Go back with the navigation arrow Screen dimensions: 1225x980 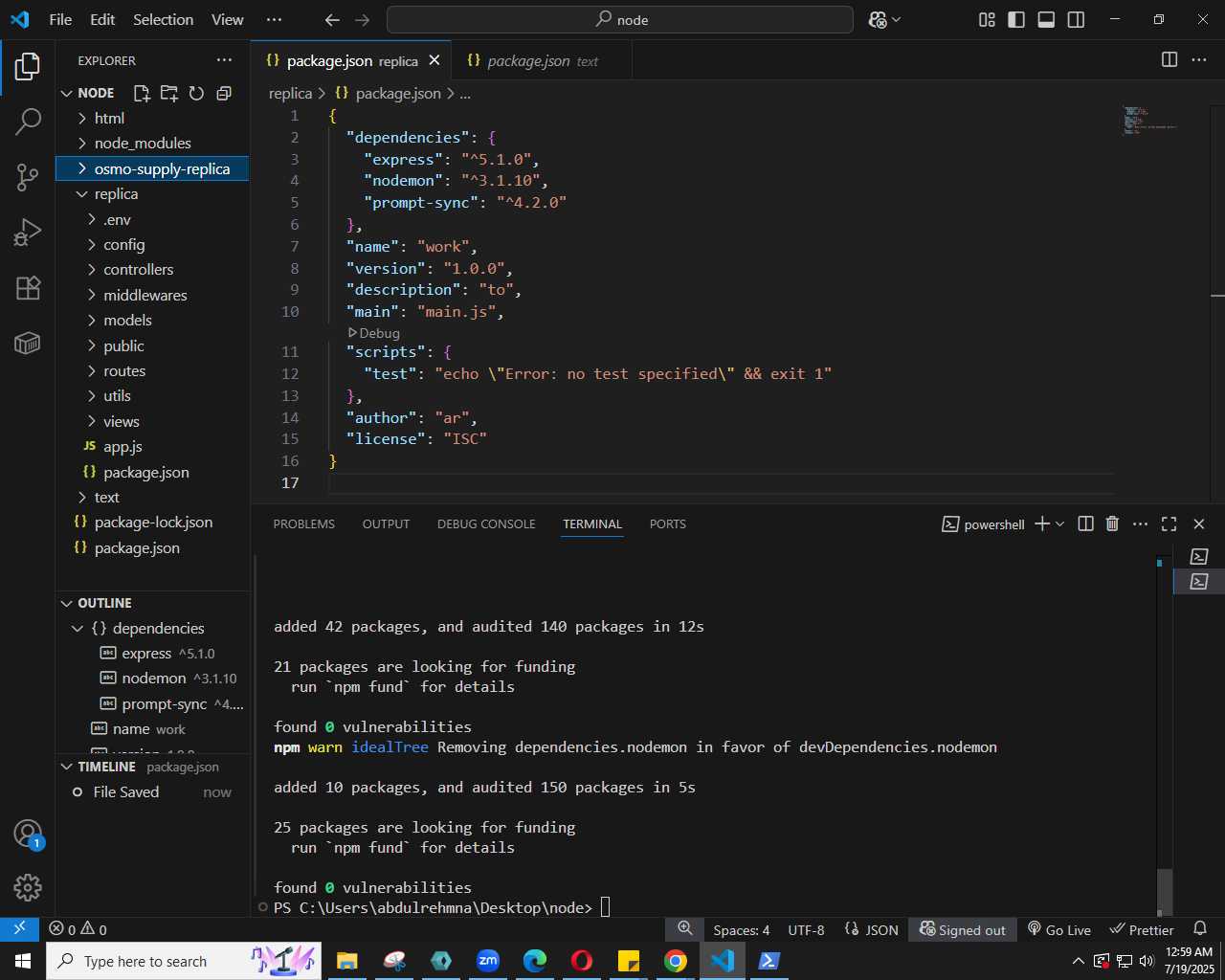[332, 19]
